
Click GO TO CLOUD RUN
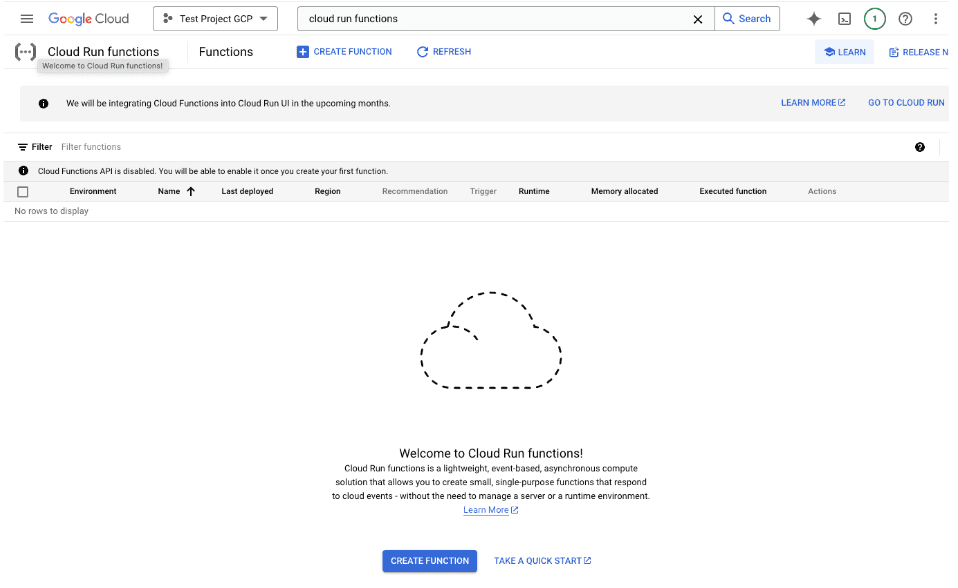point(905,102)
